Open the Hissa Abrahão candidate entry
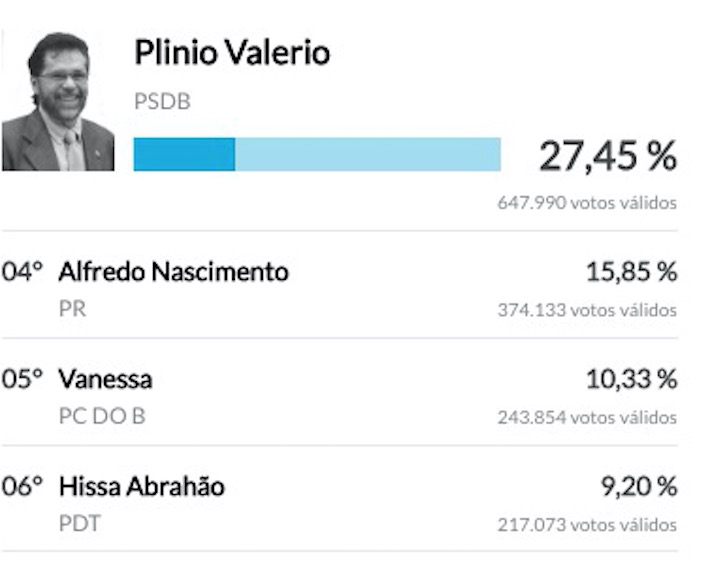The height and width of the screenshot is (565, 709). (x=141, y=487)
